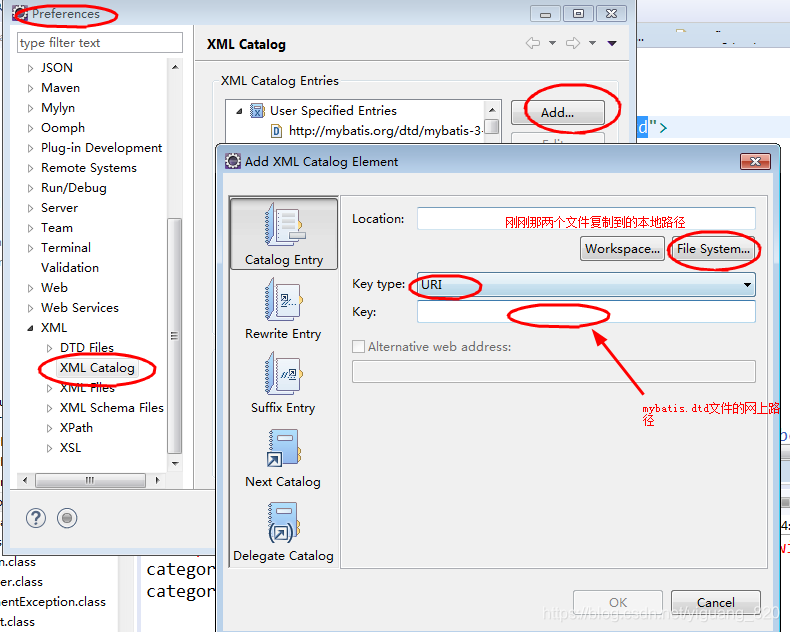Select the Validation preference
Image resolution: width=790 pixels, height=632 pixels.
pos(70,268)
